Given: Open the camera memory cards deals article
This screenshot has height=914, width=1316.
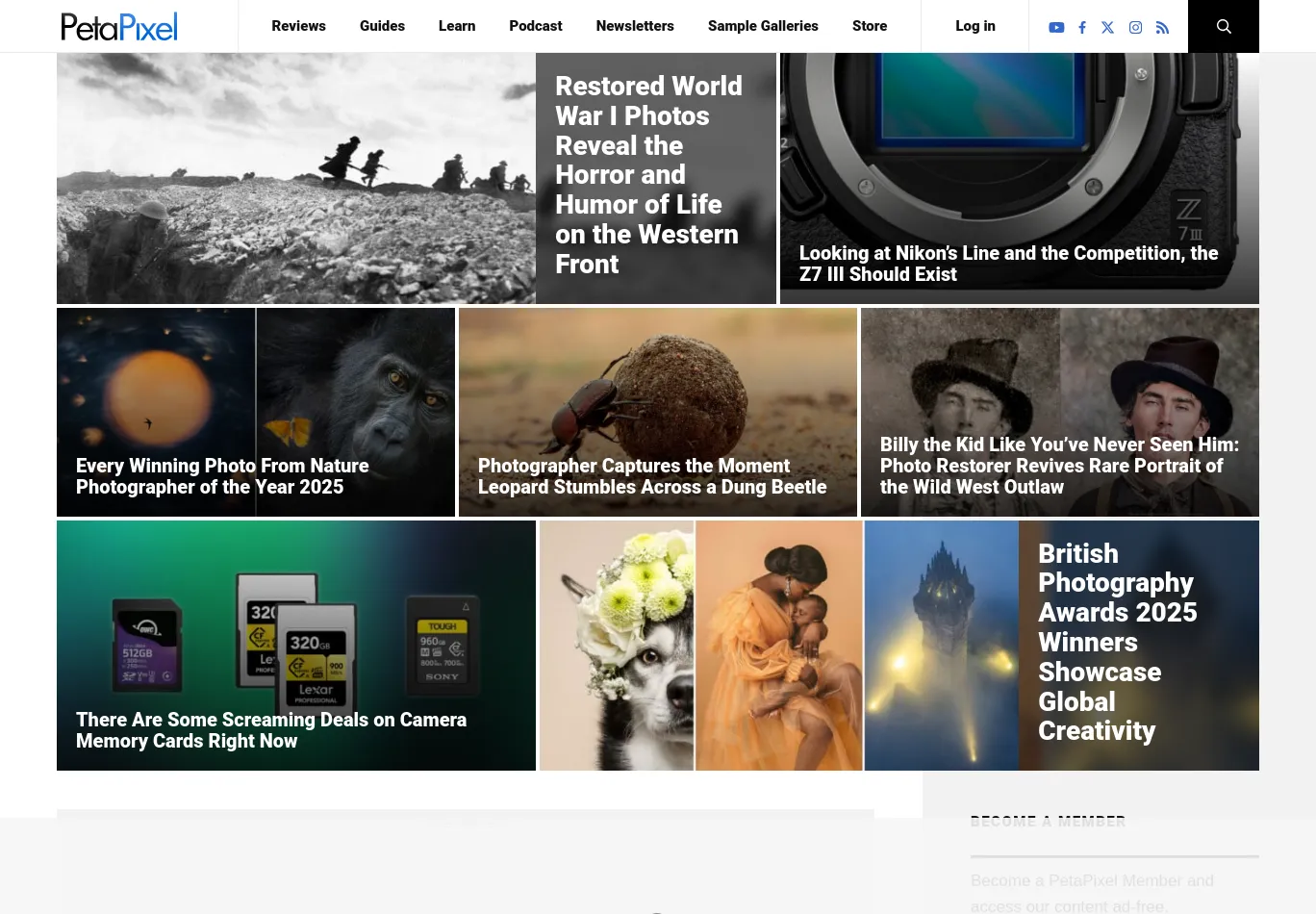Looking at the screenshot, I should pos(271,730).
